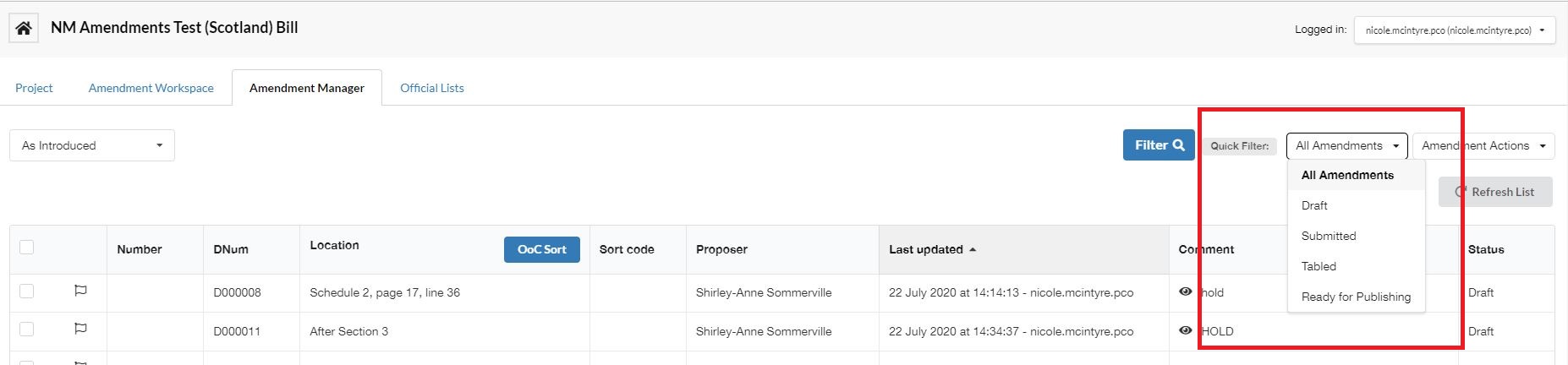Open the As Introduced dropdown
The image size is (1568, 365).
click(92, 145)
